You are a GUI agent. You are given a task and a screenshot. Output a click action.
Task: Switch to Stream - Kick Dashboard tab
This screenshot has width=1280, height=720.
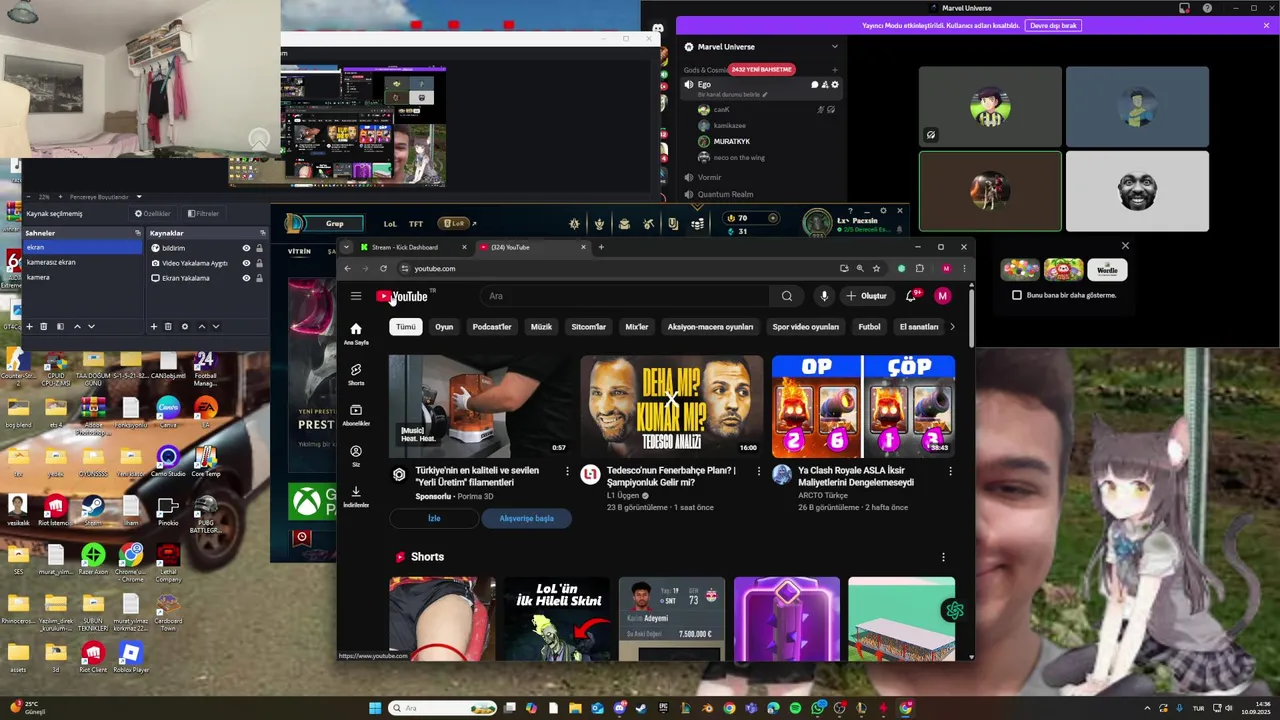coord(414,247)
